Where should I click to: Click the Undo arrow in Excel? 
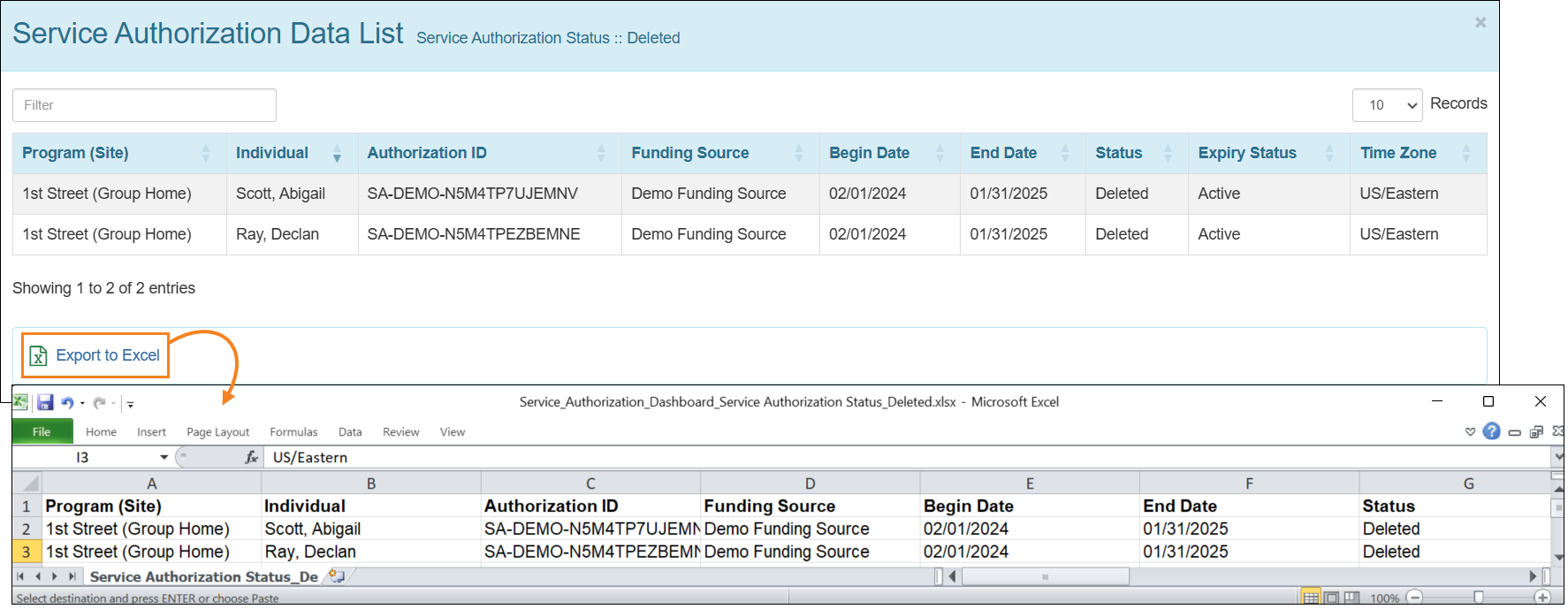[x=67, y=403]
